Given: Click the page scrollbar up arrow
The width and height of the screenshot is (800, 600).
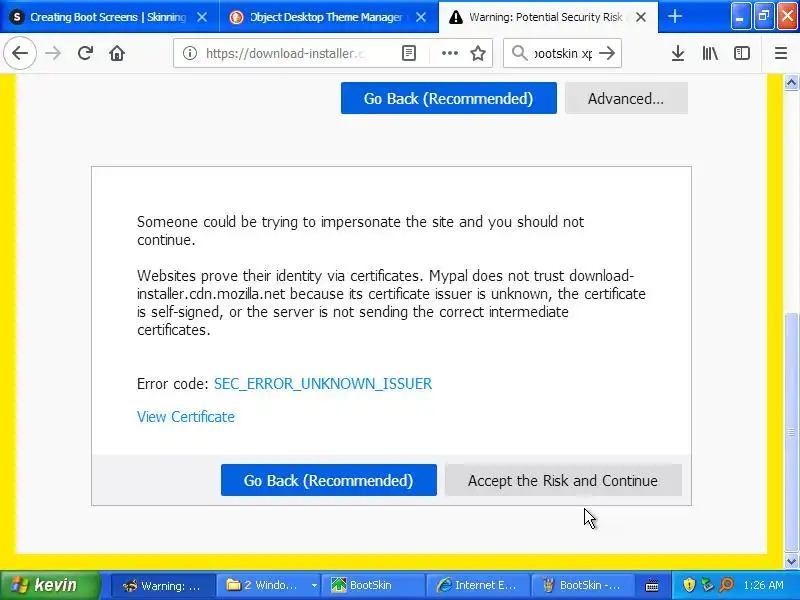Looking at the screenshot, I should click(x=791, y=82).
